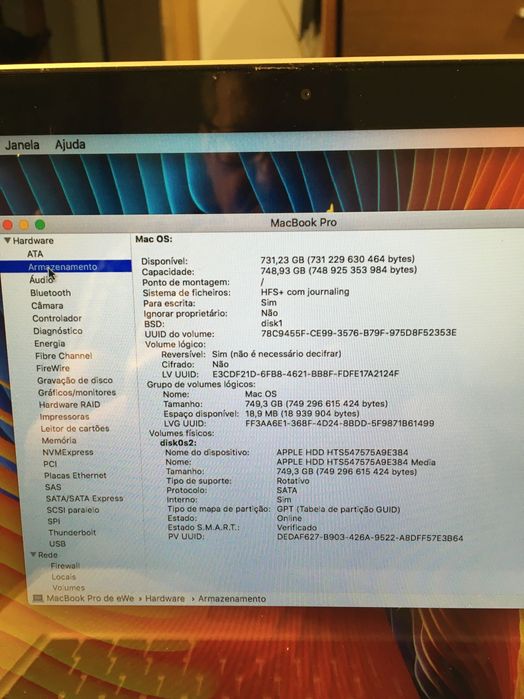Select SATA/SATA Express item
Viewport: 524px width, 699px height.
point(84,498)
